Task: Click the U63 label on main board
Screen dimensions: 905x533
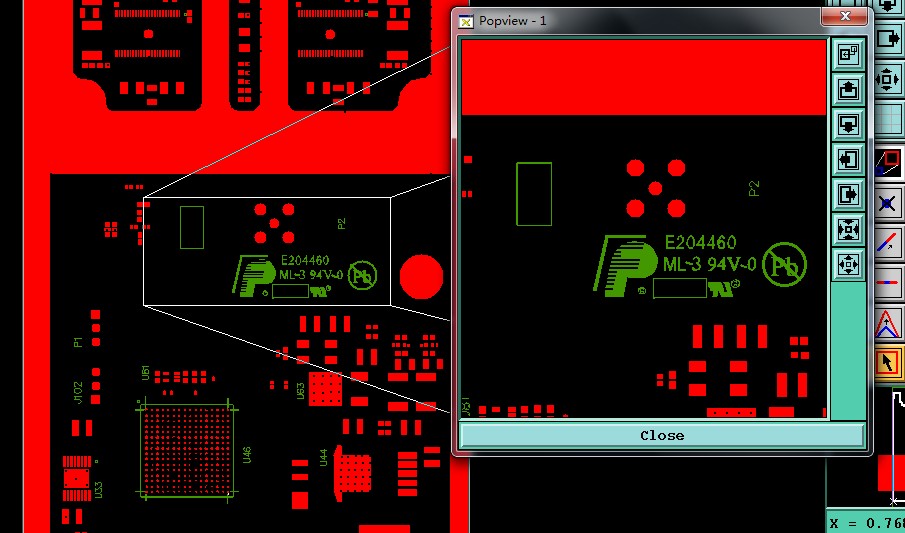Action: (x=300, y=391)
